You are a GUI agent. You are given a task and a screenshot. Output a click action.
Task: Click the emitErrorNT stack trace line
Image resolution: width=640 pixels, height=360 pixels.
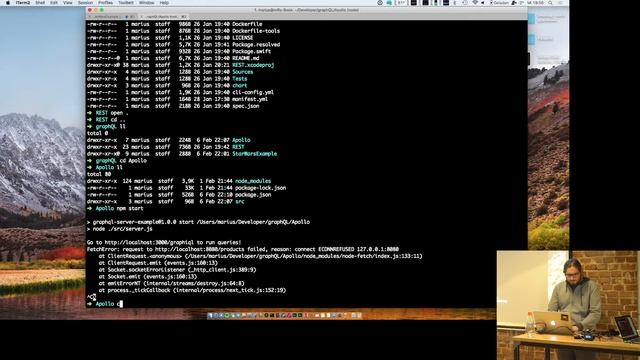[171, 283]
